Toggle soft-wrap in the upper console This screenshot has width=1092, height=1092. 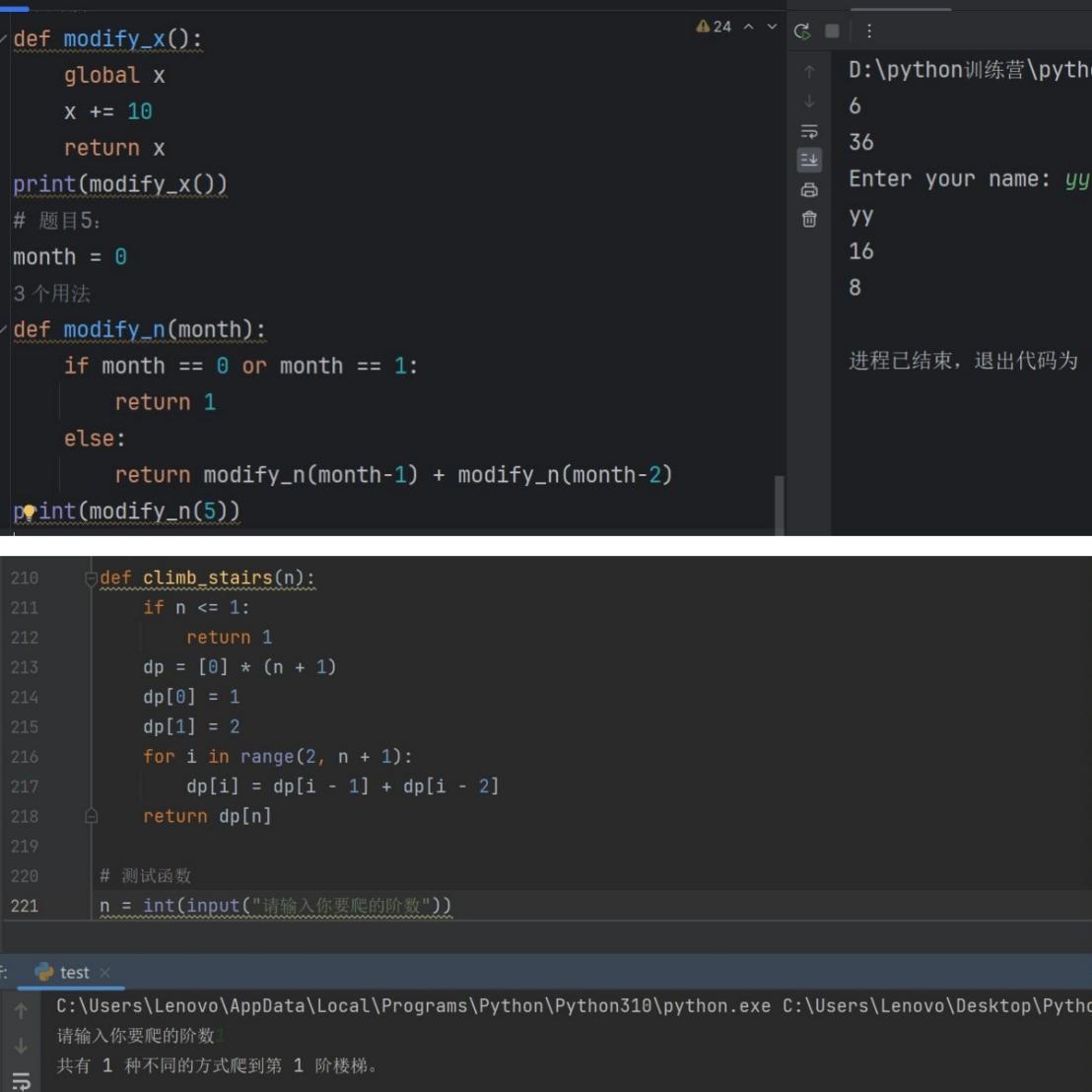click(x=809, y=131)
